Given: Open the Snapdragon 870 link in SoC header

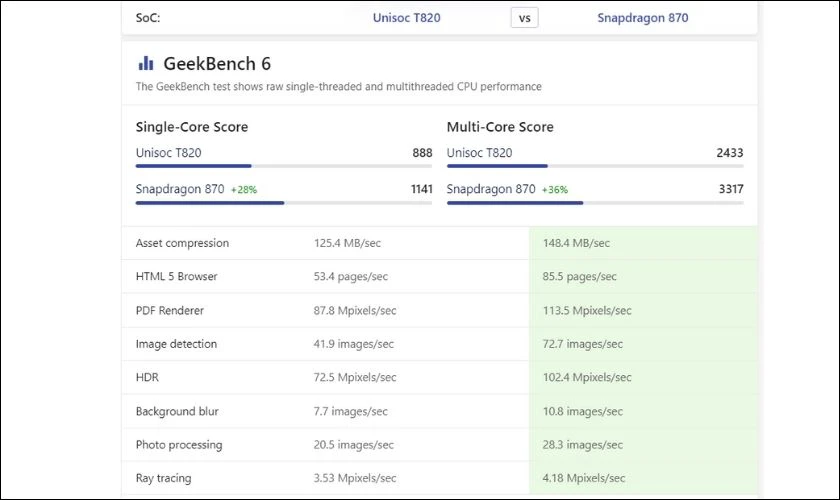Looking at the screenshot, I should (643, 18).
